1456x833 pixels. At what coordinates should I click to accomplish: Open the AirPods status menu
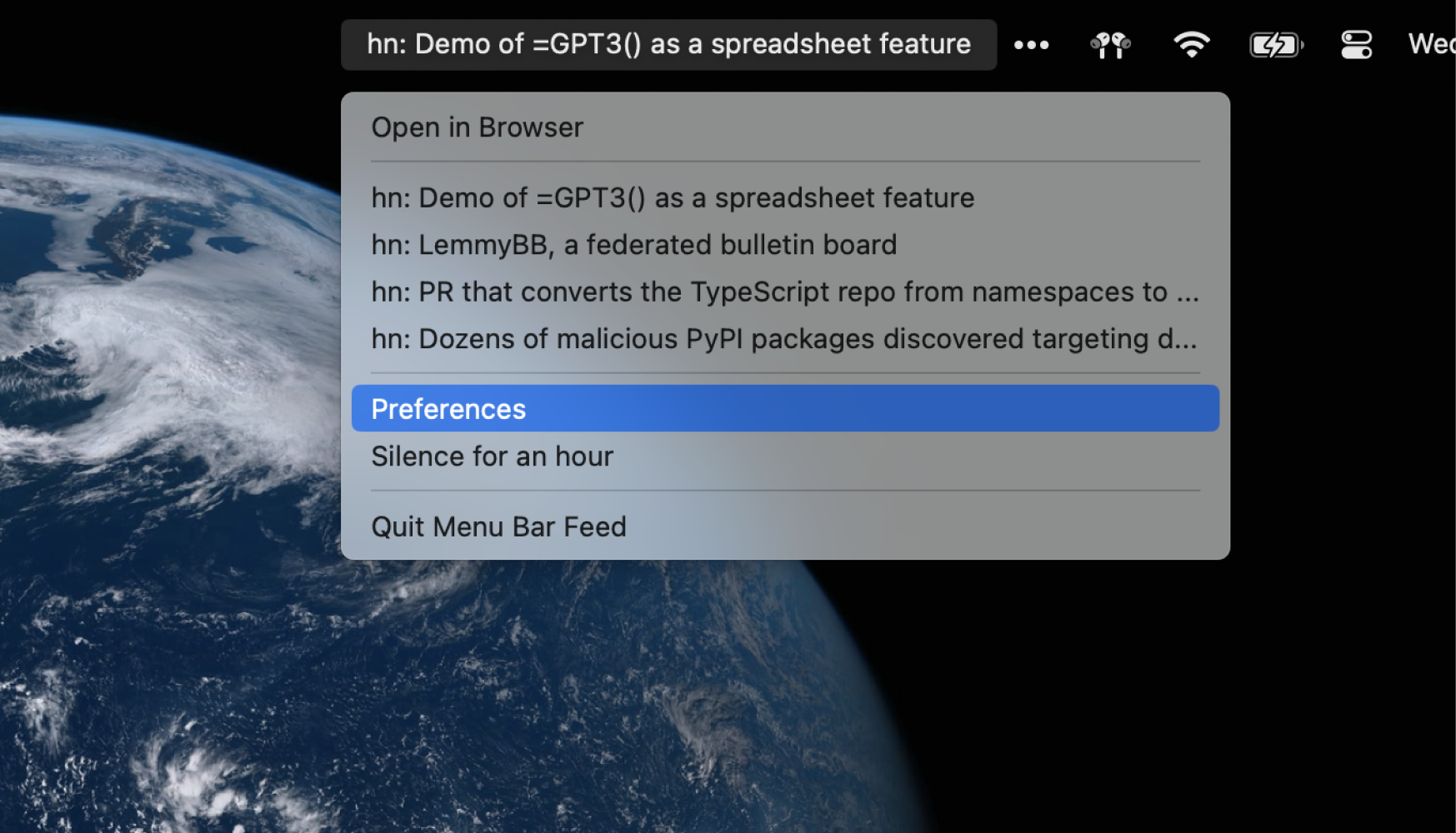1110,45
